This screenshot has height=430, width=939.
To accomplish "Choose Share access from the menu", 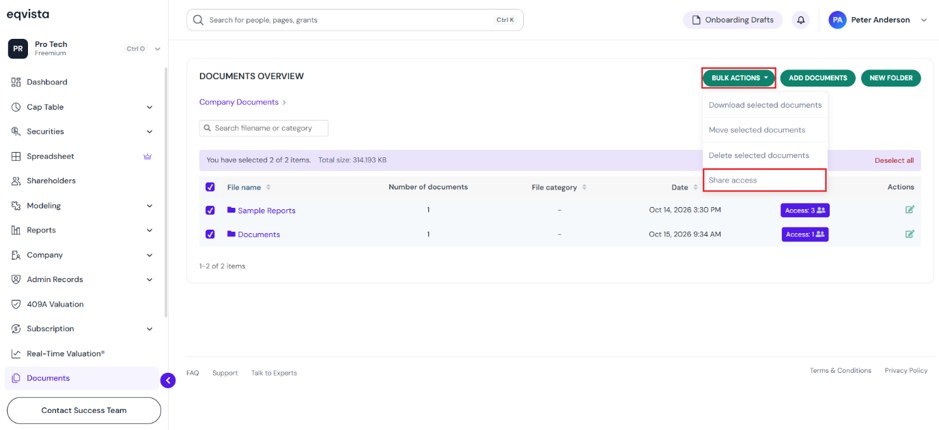I will point(765,180).
